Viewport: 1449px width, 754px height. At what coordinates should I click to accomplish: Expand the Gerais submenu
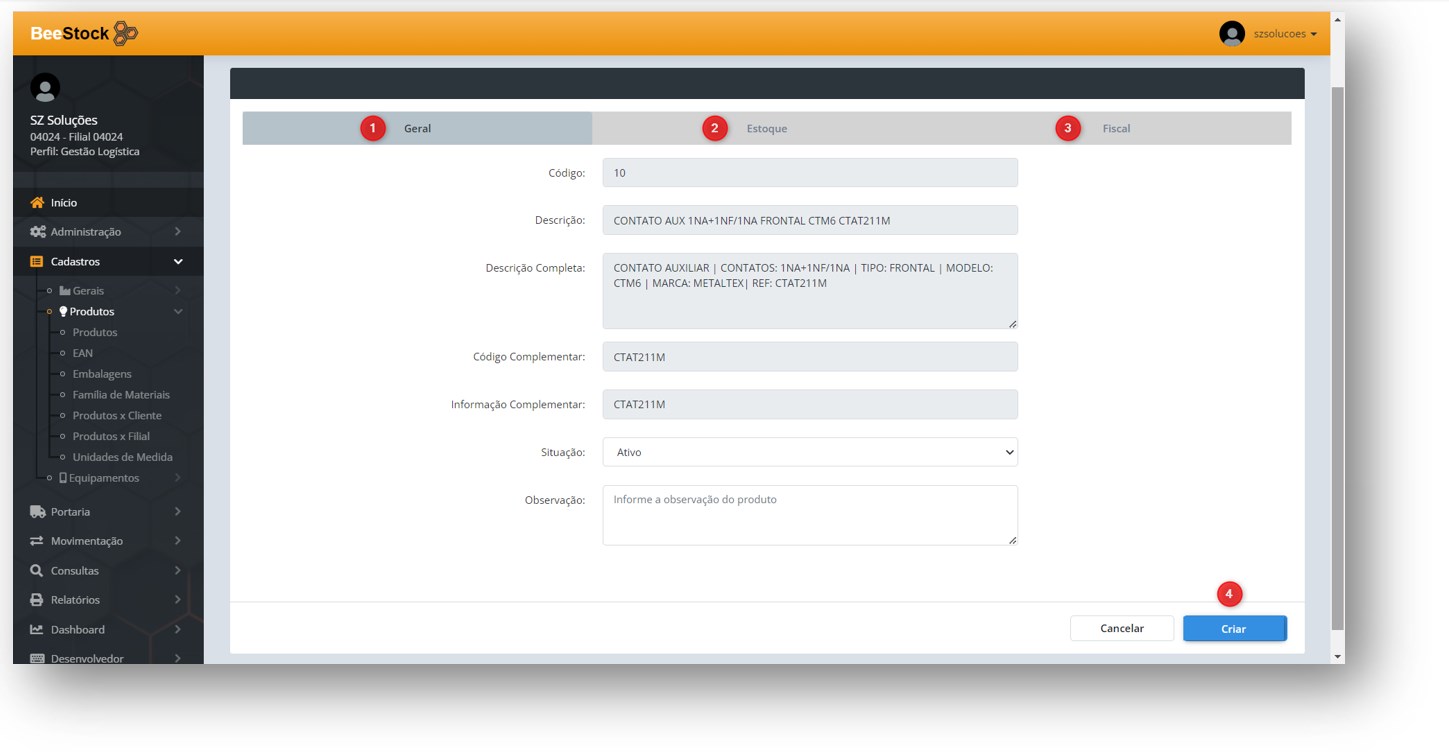pyautogui.click(x=88, y=291)
